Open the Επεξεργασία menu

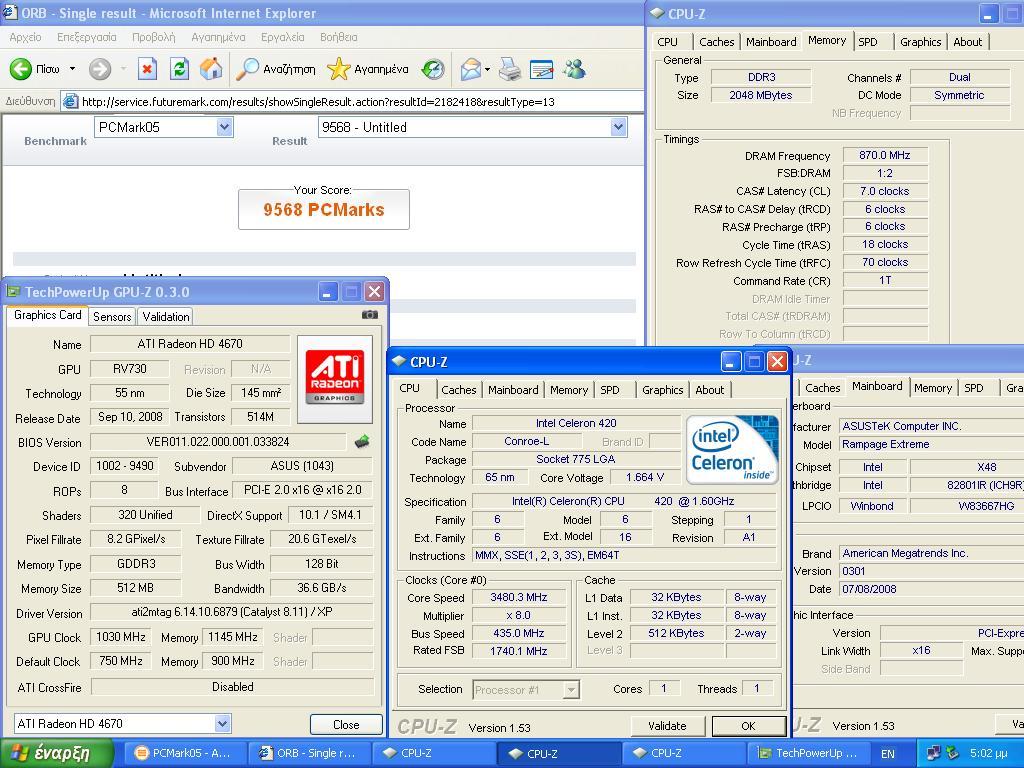(87, 37)
